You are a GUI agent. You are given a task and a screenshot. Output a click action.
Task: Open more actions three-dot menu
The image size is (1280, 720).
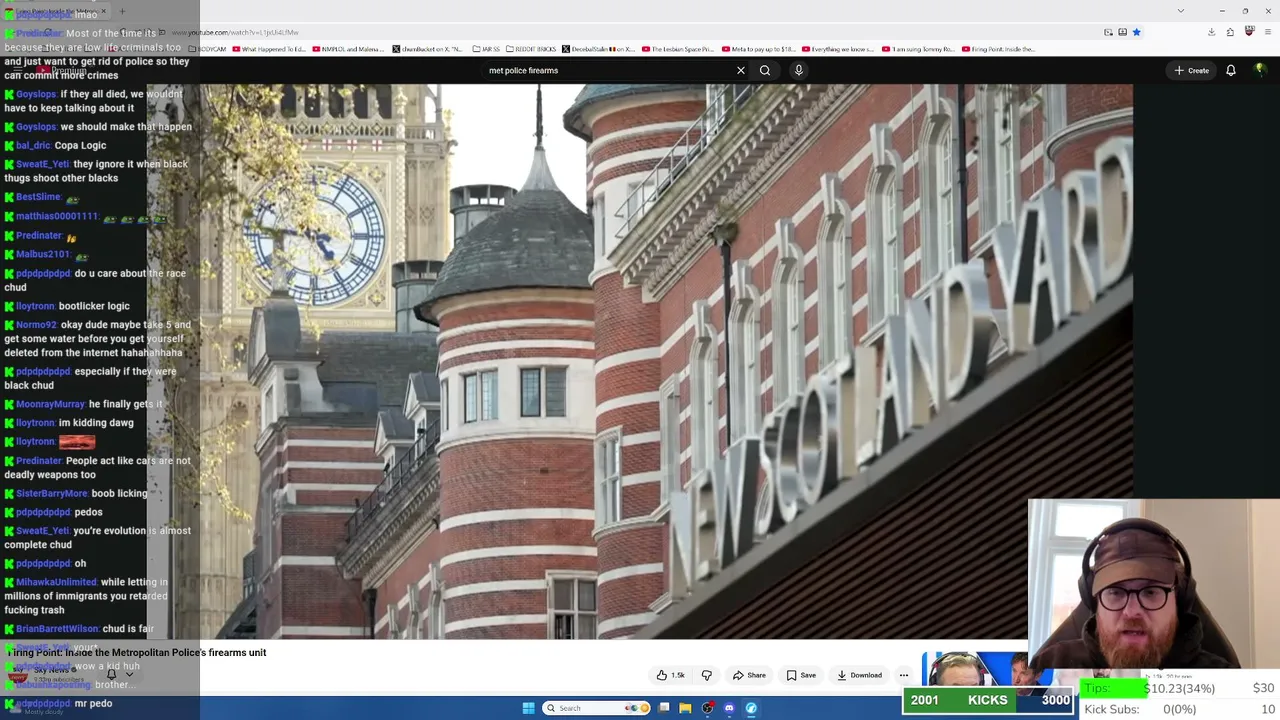point(904,675)
